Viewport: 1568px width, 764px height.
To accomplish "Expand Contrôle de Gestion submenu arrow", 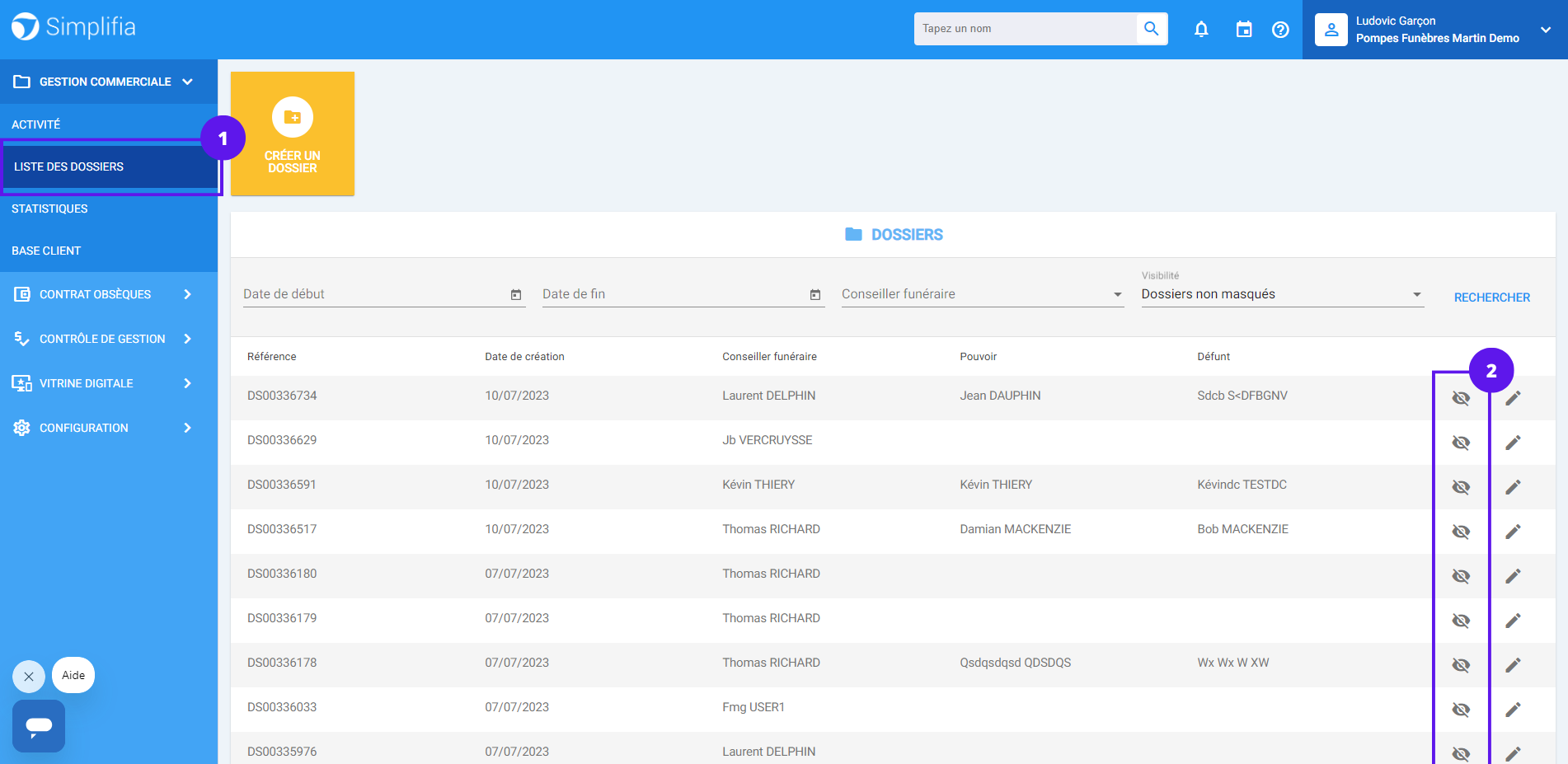I will pos(188,339).
